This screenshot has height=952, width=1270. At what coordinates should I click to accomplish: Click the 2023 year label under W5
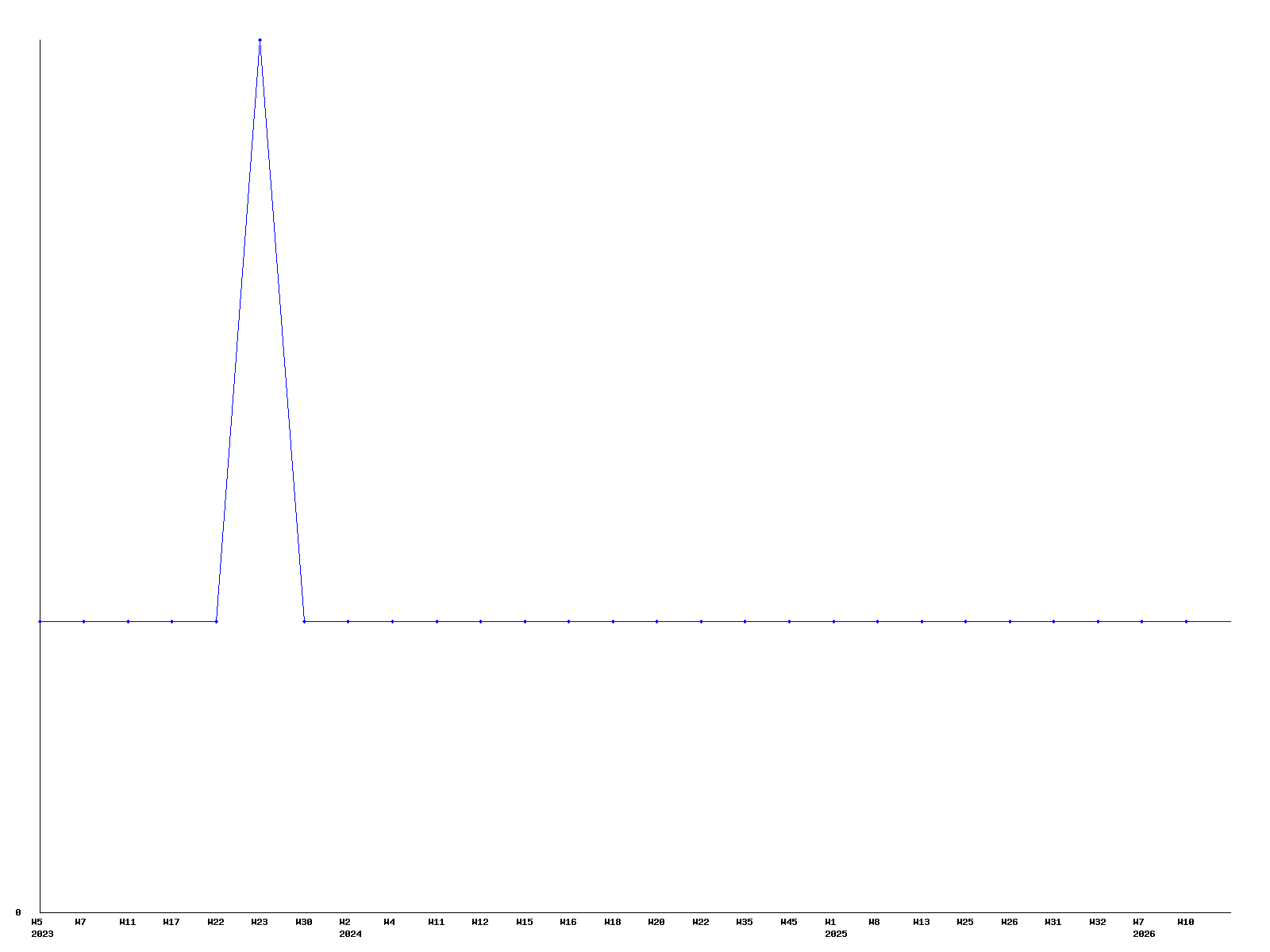point(42,934)
